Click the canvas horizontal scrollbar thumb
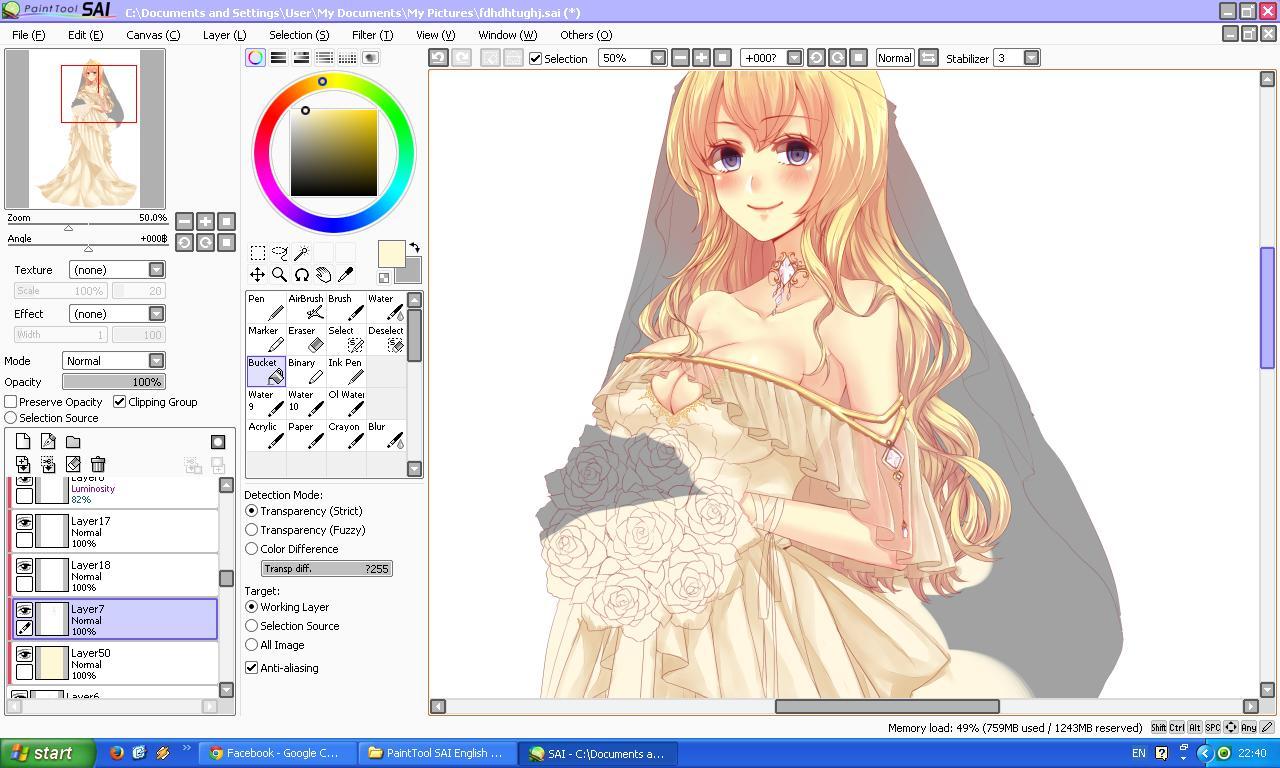Viewport: 1280px width, 768px height. pos(887,706)
